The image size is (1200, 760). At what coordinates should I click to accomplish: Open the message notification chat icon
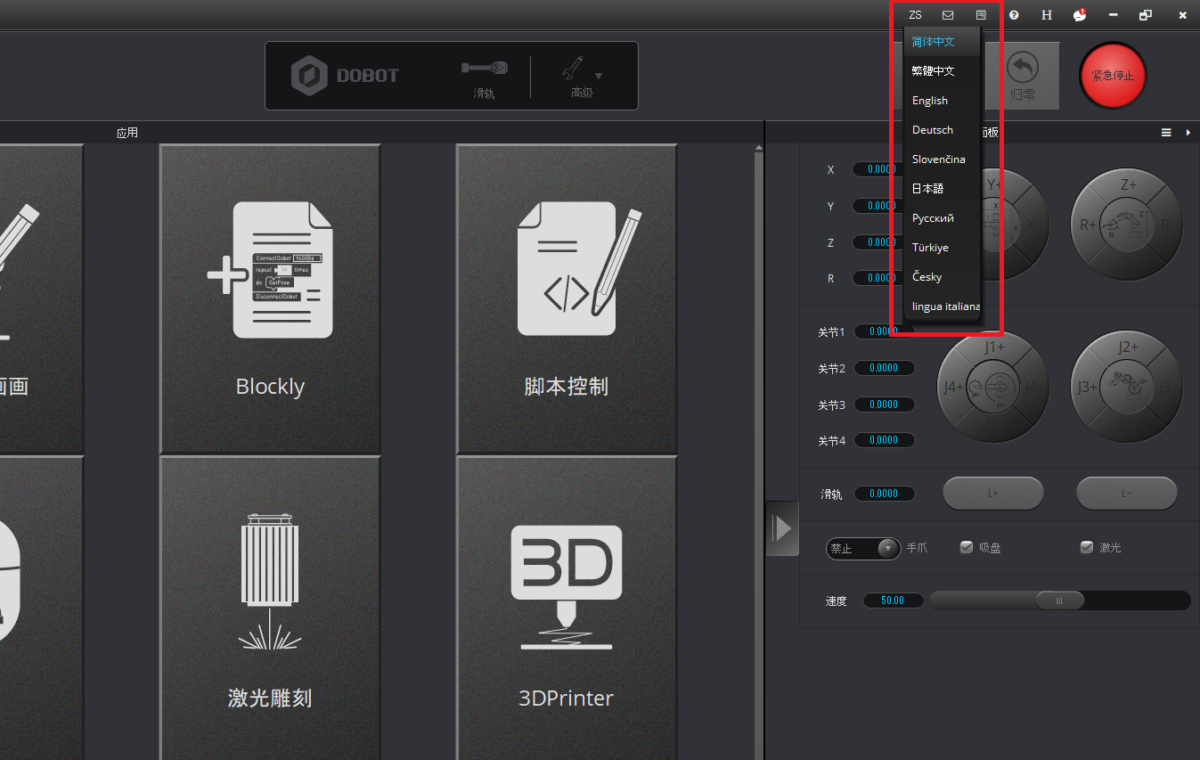pyautogui.click(x=1079, y=15)
